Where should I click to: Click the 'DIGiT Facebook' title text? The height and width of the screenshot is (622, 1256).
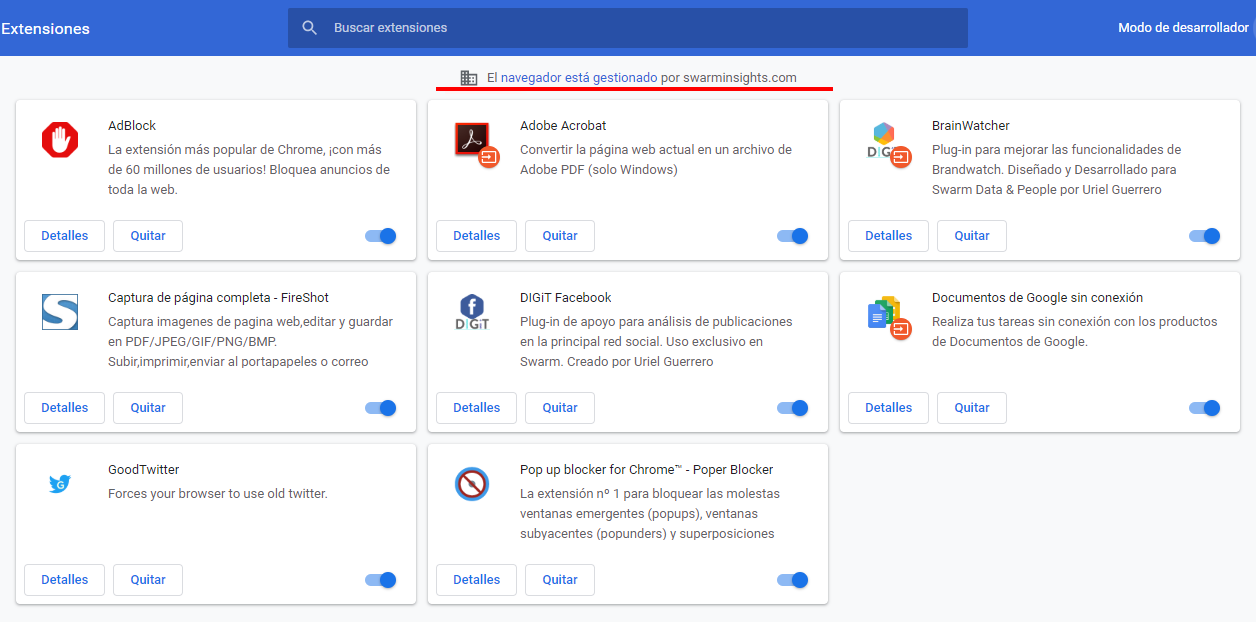click(566, 298)
